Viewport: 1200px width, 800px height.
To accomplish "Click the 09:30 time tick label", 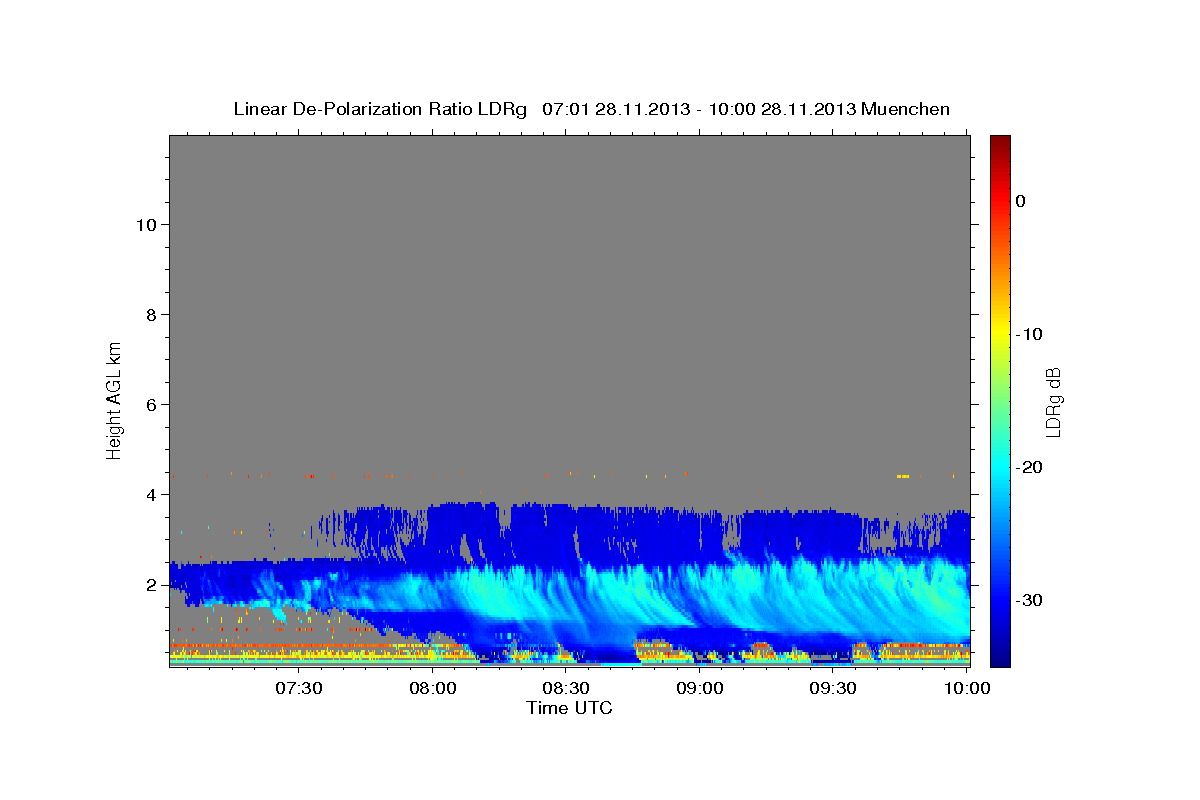I will [x=834, y=688].
